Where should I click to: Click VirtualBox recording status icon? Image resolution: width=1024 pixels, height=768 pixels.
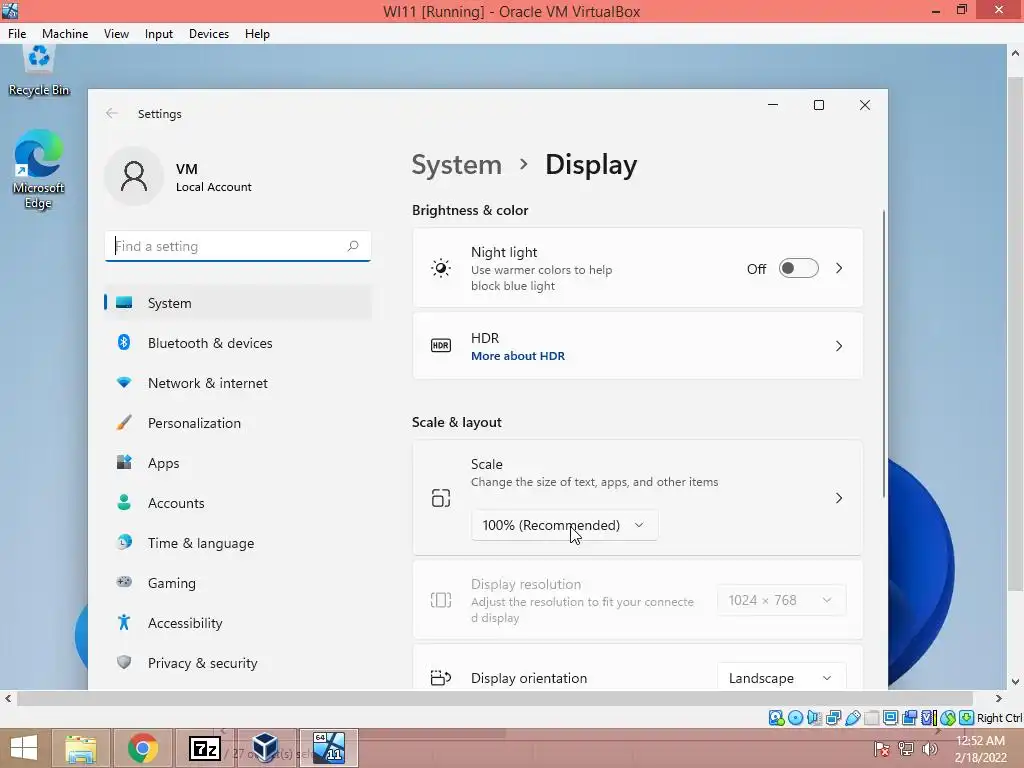click(909, 718)
